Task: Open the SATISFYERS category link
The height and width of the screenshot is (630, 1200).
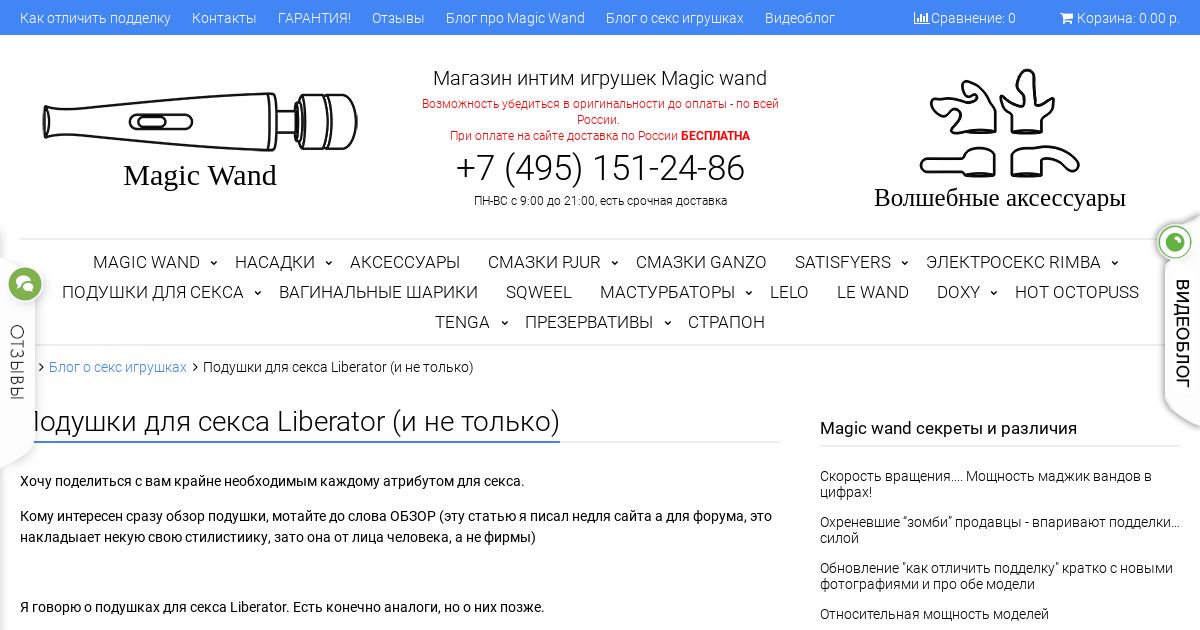Action: click(843, 262)
